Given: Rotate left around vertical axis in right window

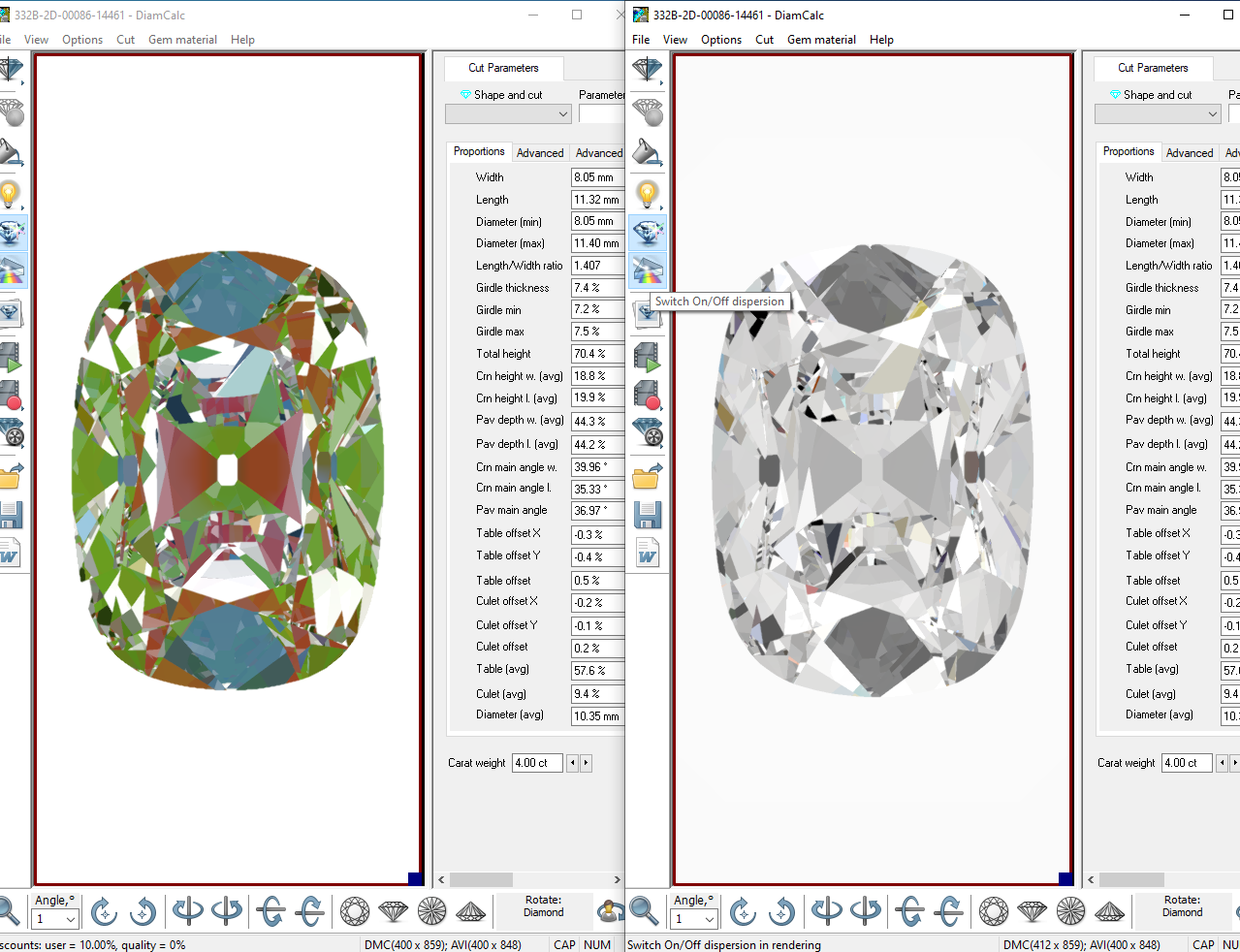Looking at the screenshot, I should click(x=827, y=911).
